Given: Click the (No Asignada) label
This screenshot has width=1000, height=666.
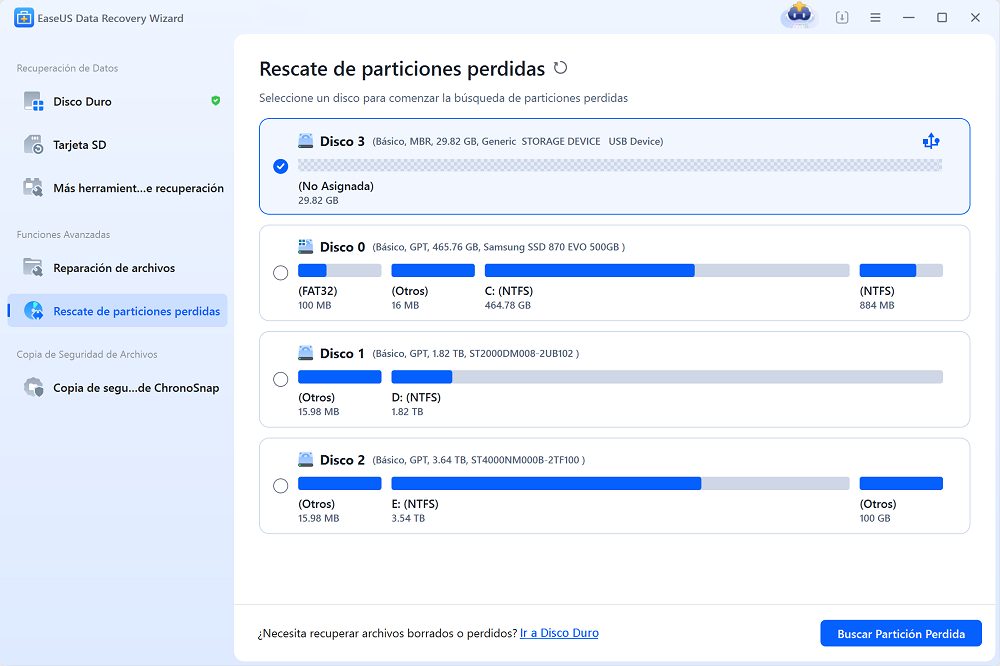Looking at the screenshot, I should point(336,186).
